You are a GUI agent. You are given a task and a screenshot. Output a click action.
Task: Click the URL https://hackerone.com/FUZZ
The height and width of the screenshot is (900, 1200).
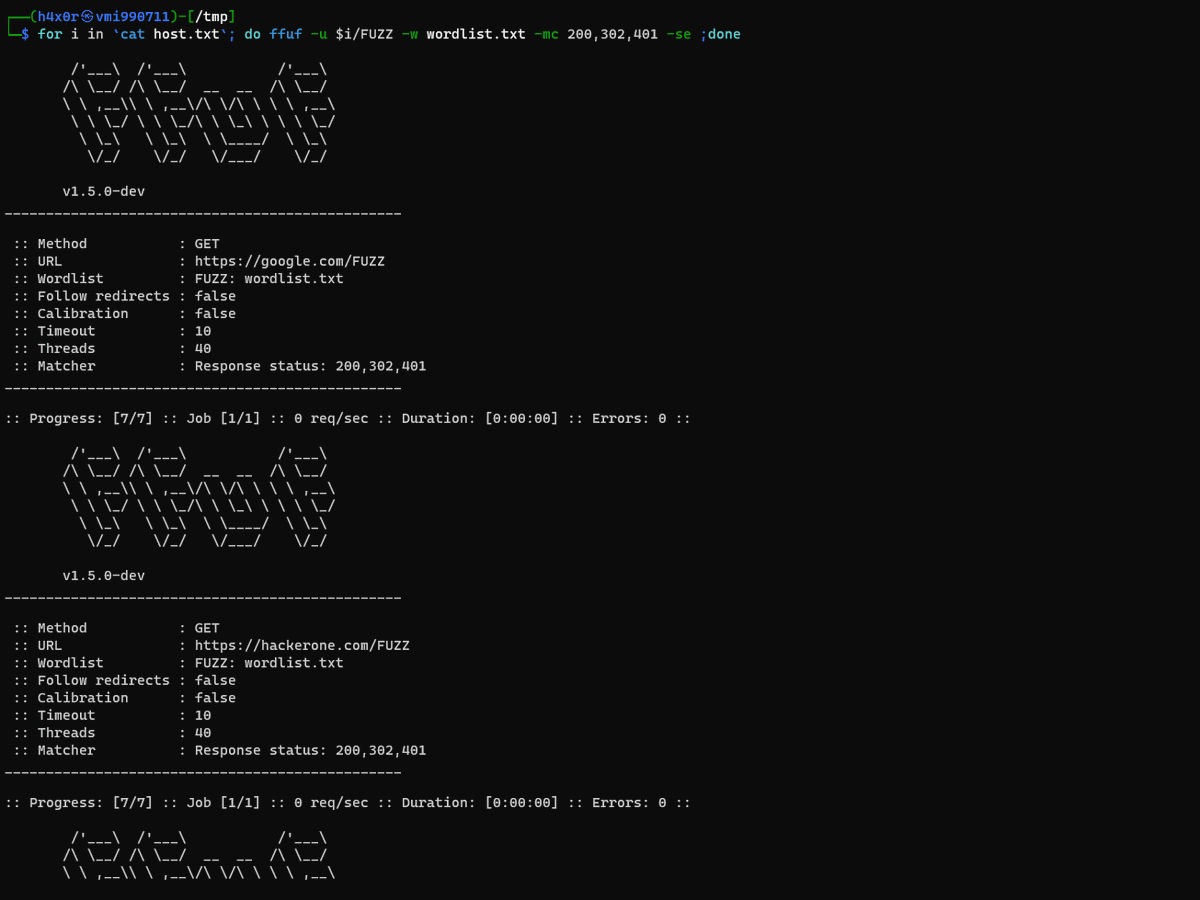point(302,646)
